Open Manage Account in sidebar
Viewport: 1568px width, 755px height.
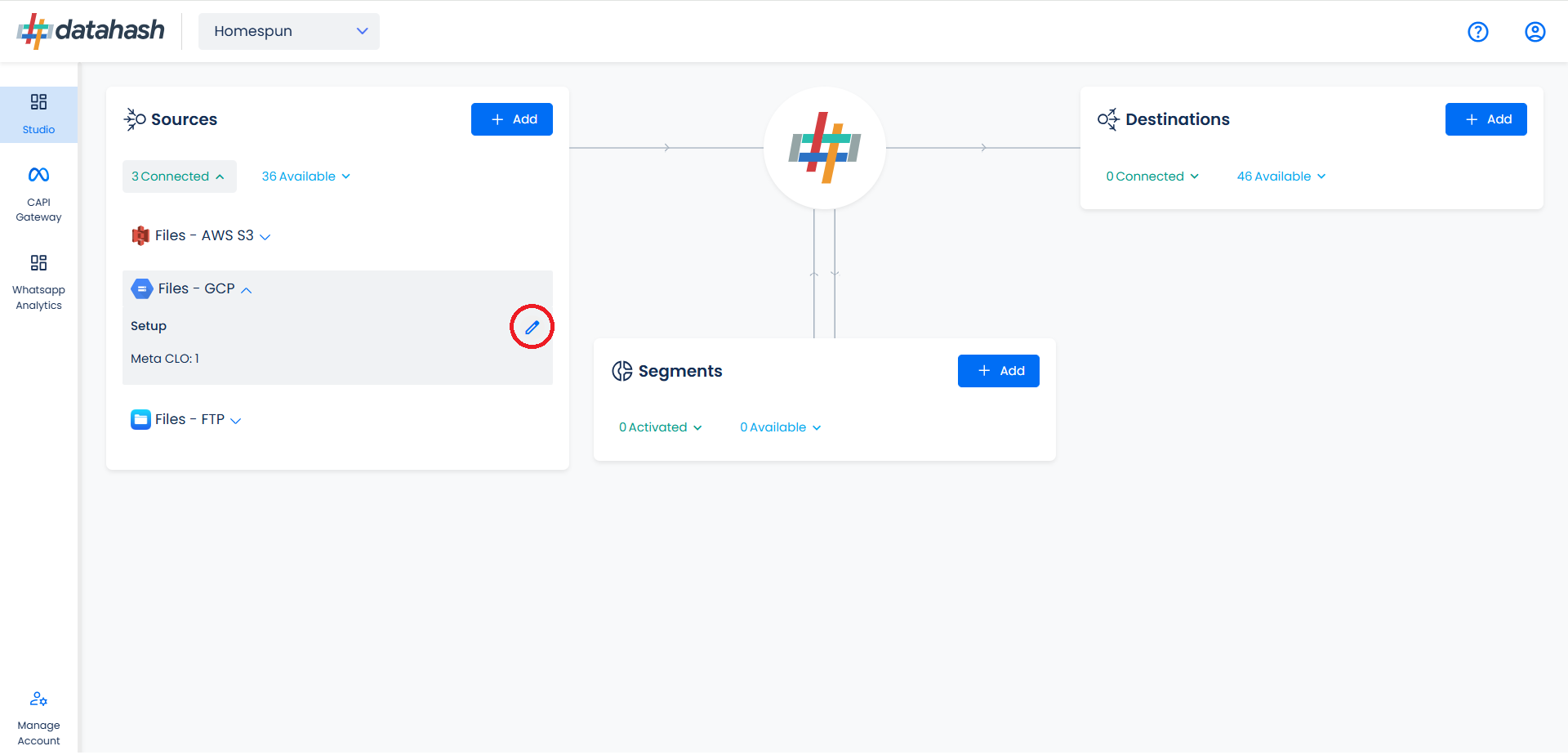tap(38, 719)
